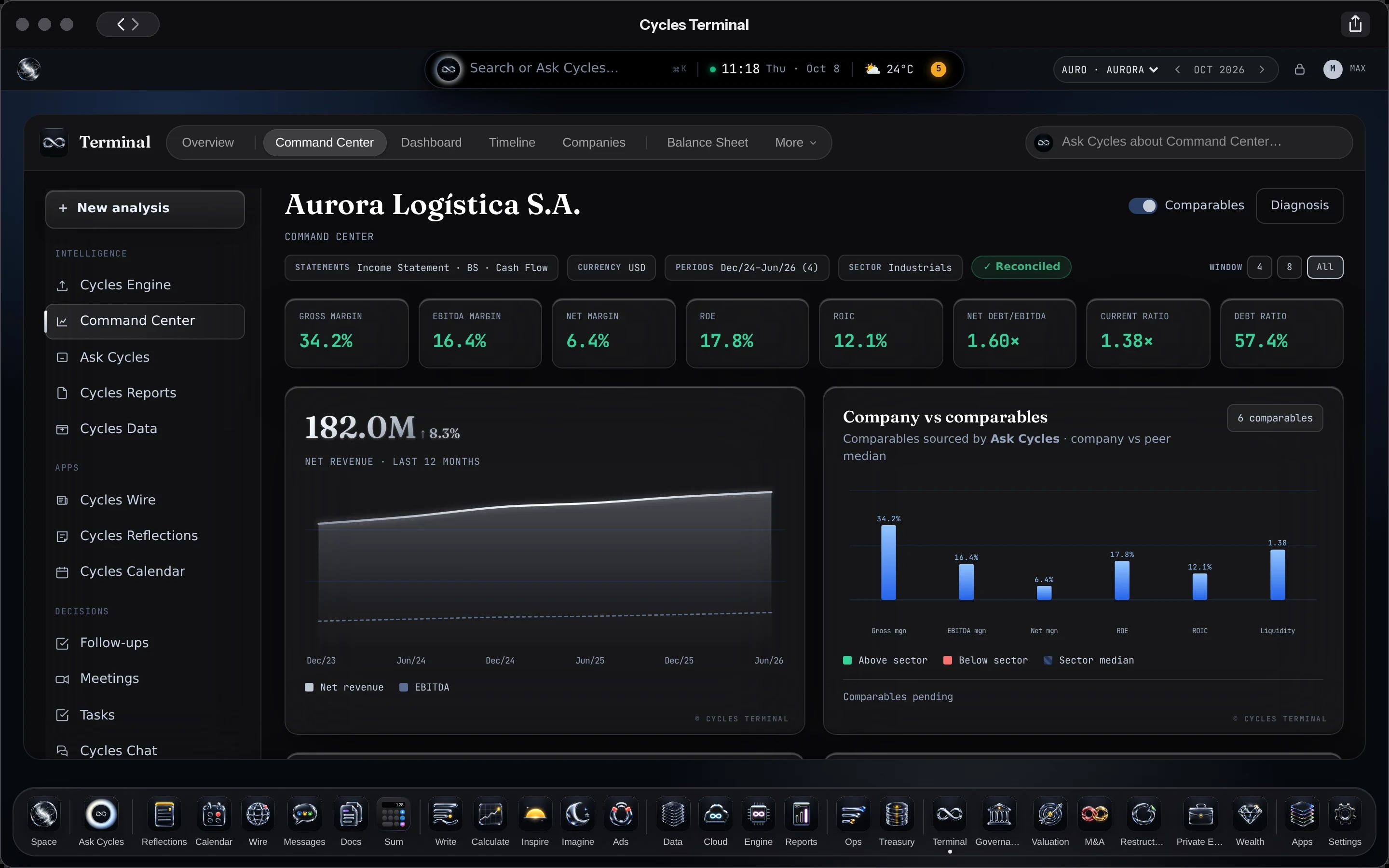Switch to the Balance Sheet tab
The height and width of the screenshot is (868, 1389).
707,142
